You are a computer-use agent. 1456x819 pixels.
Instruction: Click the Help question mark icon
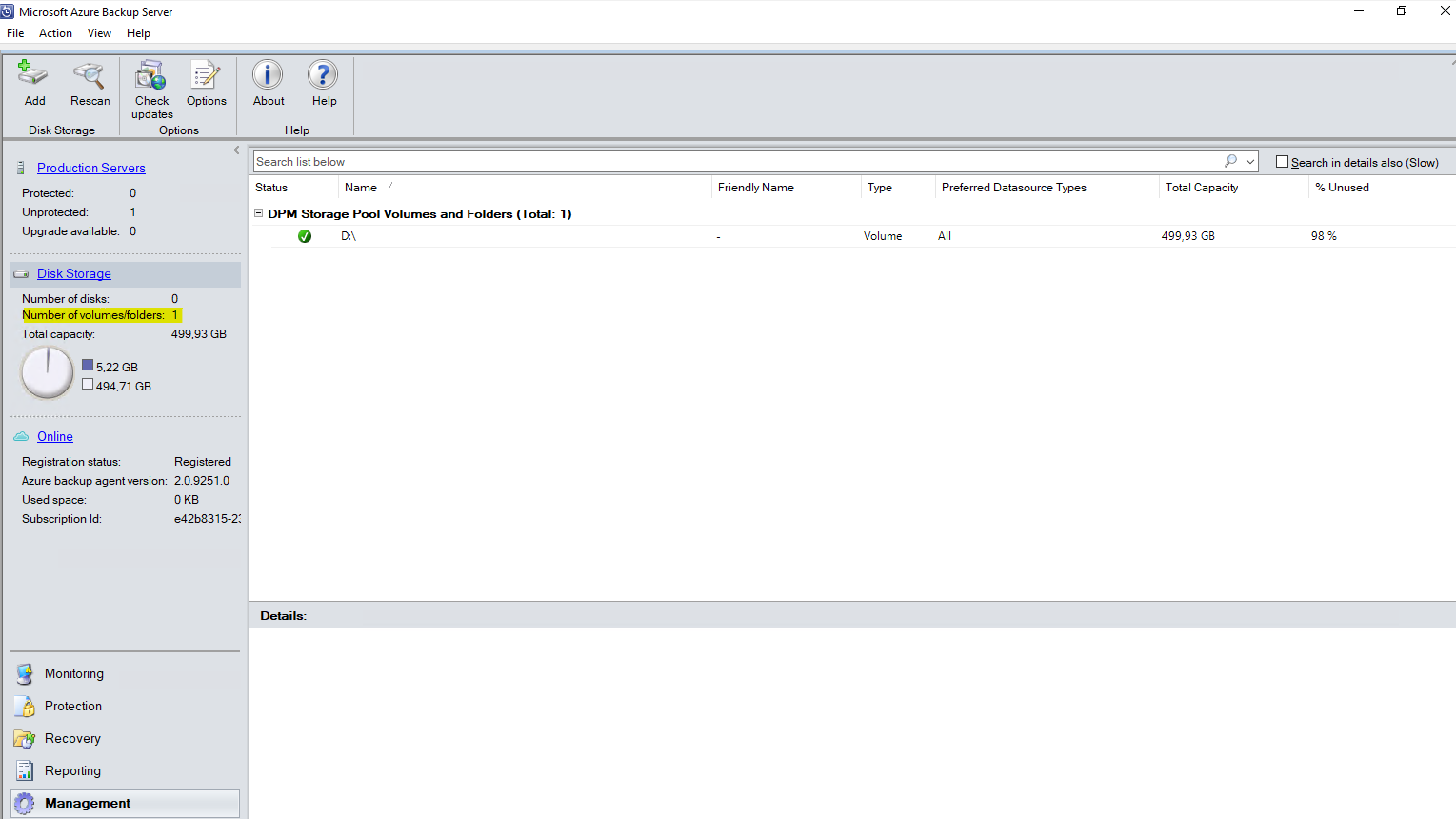tap(323, 75)
